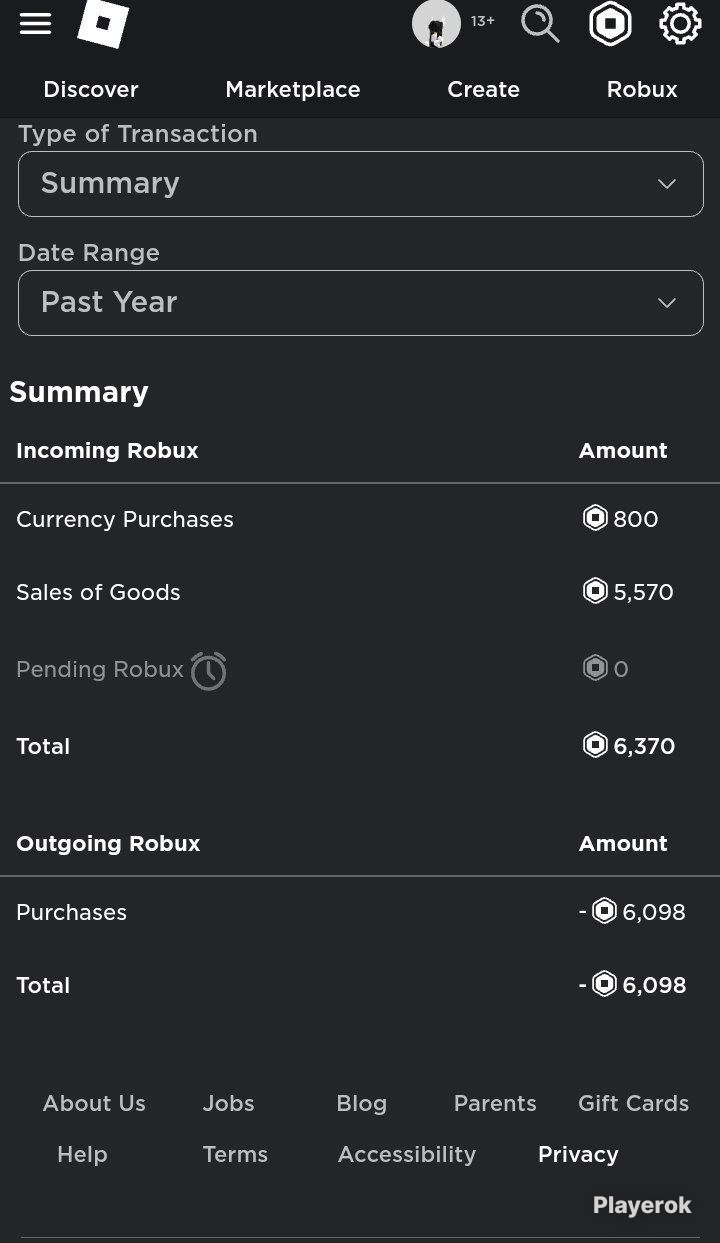Click the chevron arrow on Past Year

(667, 303)
